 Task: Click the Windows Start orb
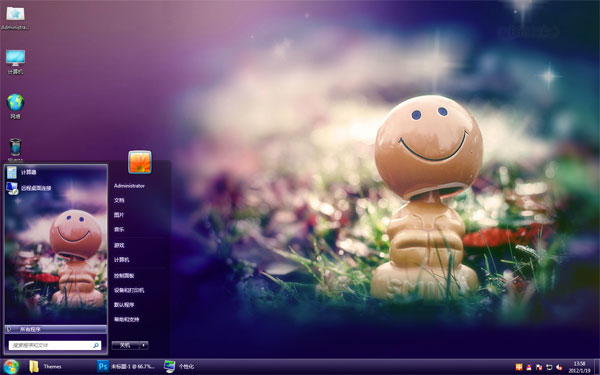(11, 367)
